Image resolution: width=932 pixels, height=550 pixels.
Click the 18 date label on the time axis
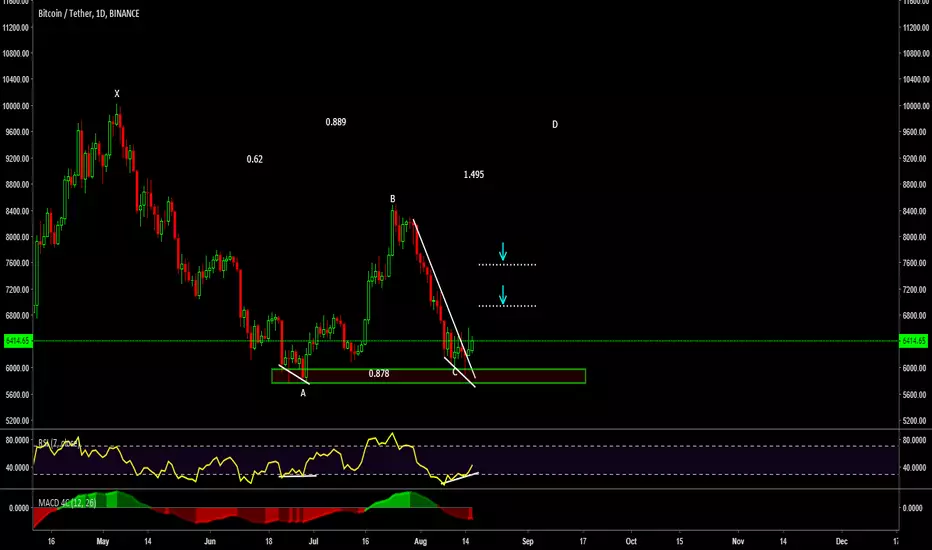(x=269, y=541)
